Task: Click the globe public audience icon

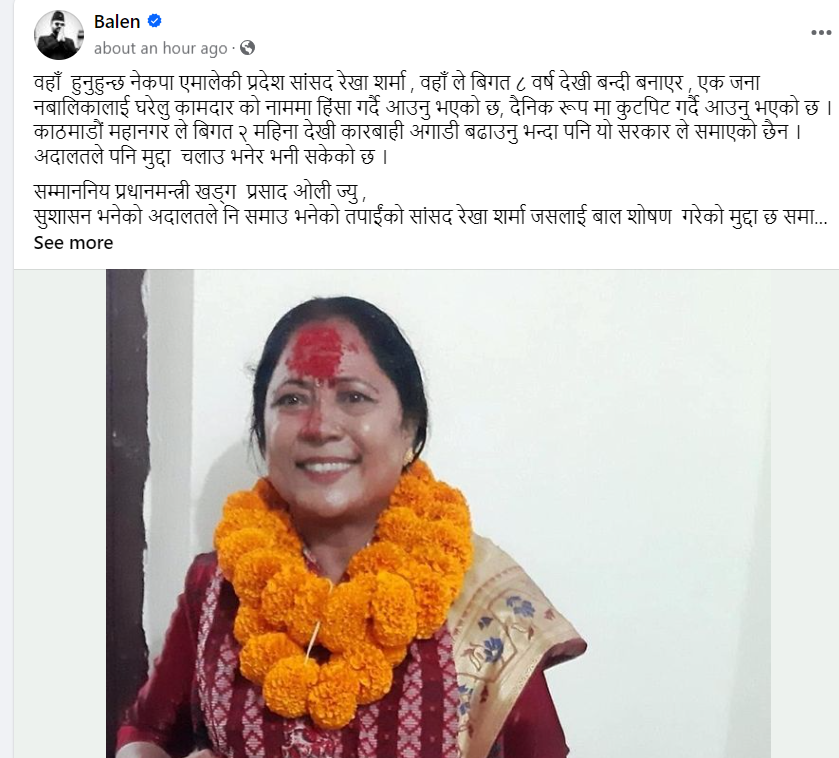Action: 247,48
